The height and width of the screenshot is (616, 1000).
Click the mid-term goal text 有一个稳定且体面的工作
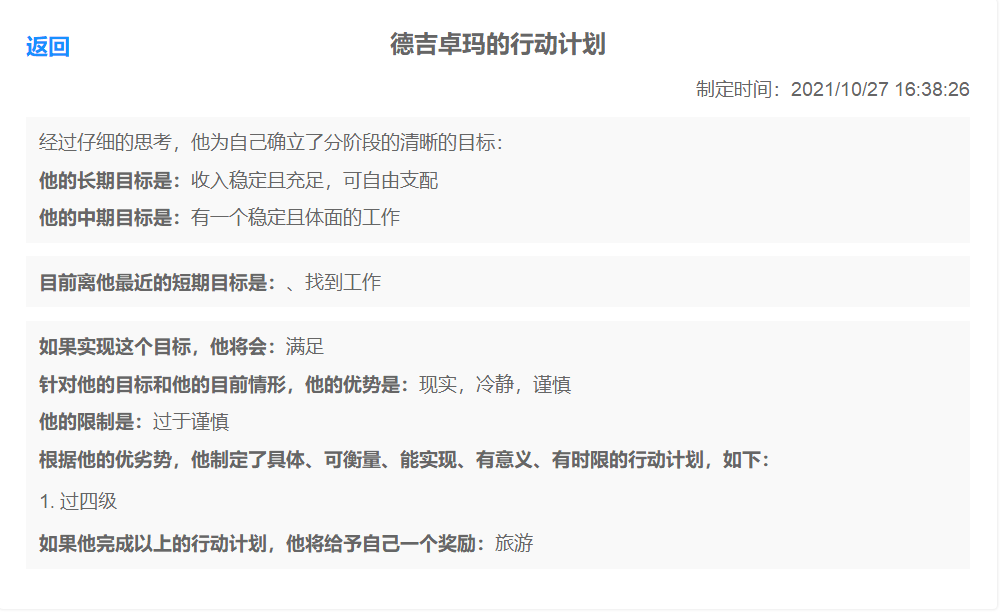click(x=295, y=218)
